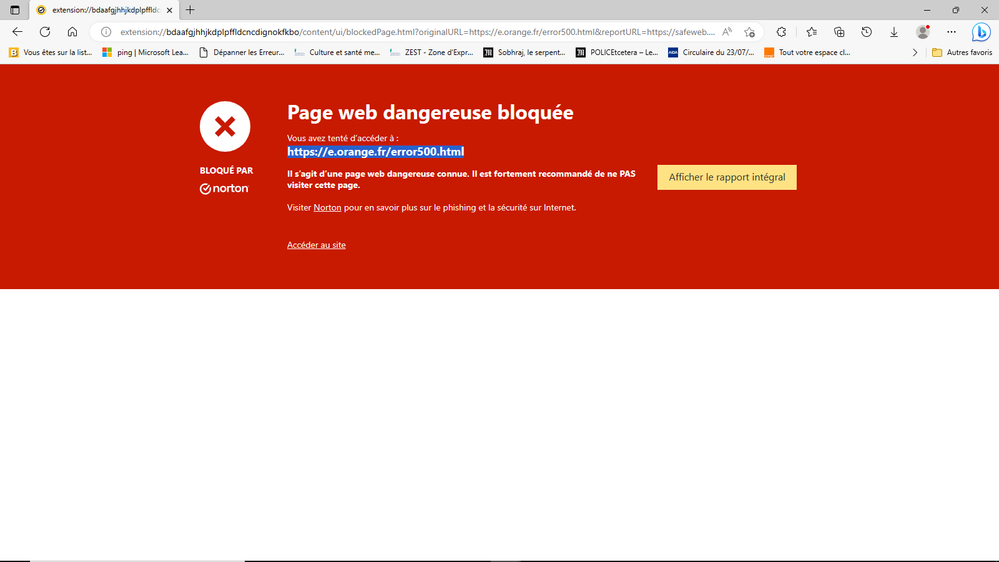Open 'ZEST - Zone d'Expr...' bookmark

point(431,52)
